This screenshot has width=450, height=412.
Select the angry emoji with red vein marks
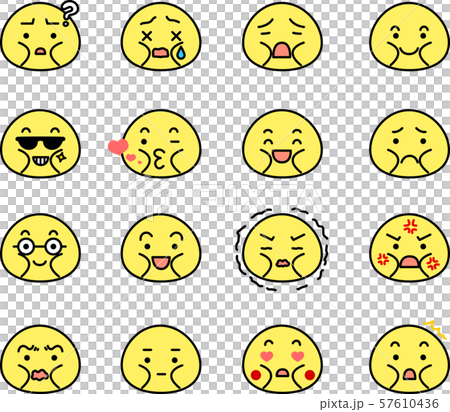click(x=410, y=248)
